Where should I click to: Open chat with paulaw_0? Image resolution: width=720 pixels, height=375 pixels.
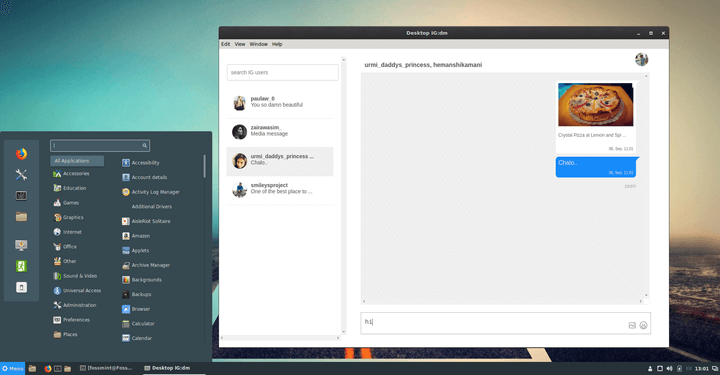[280, 103]
